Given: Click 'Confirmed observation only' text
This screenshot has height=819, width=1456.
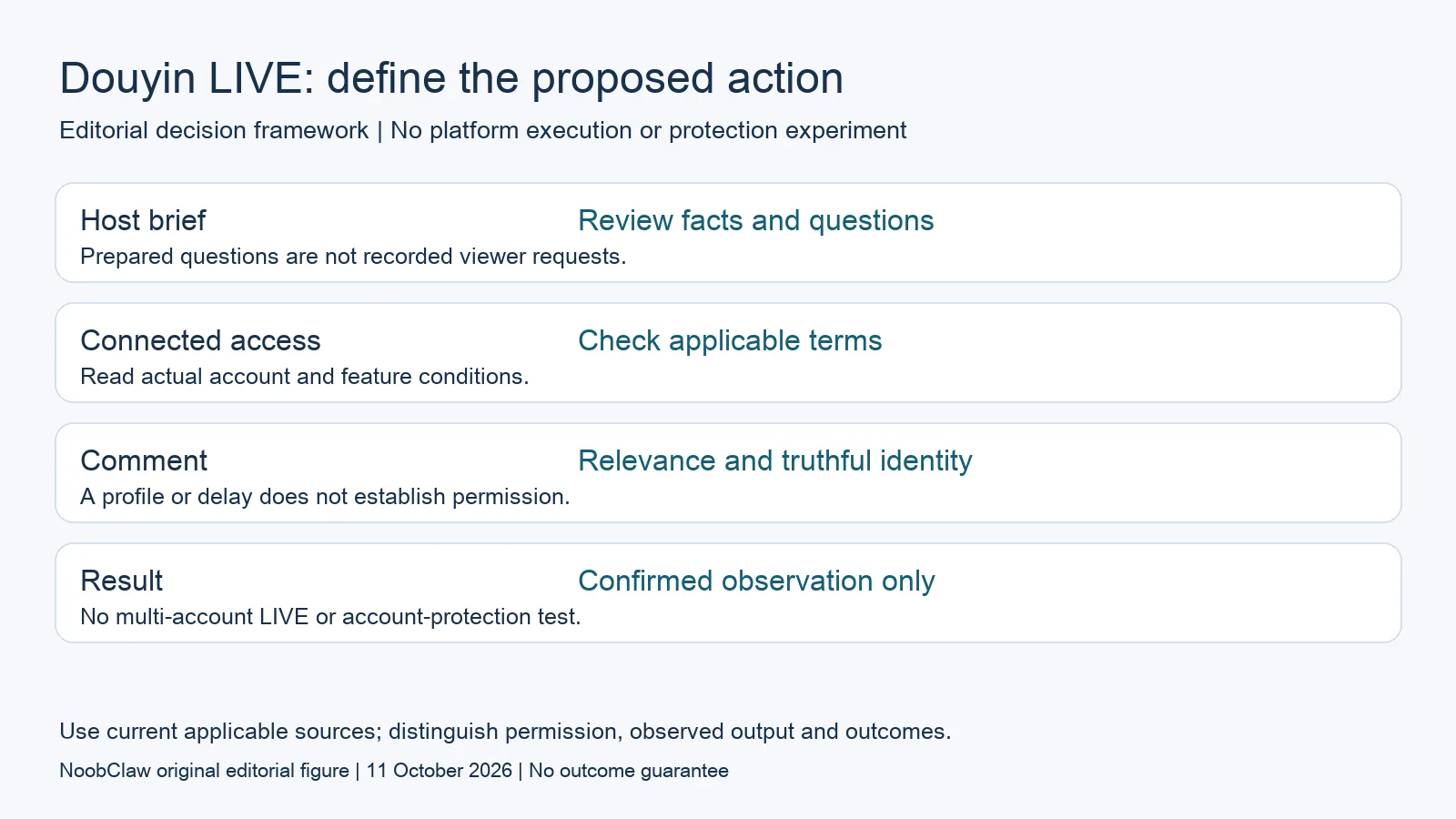Looking at the screenshot, I should coord(757,581).
